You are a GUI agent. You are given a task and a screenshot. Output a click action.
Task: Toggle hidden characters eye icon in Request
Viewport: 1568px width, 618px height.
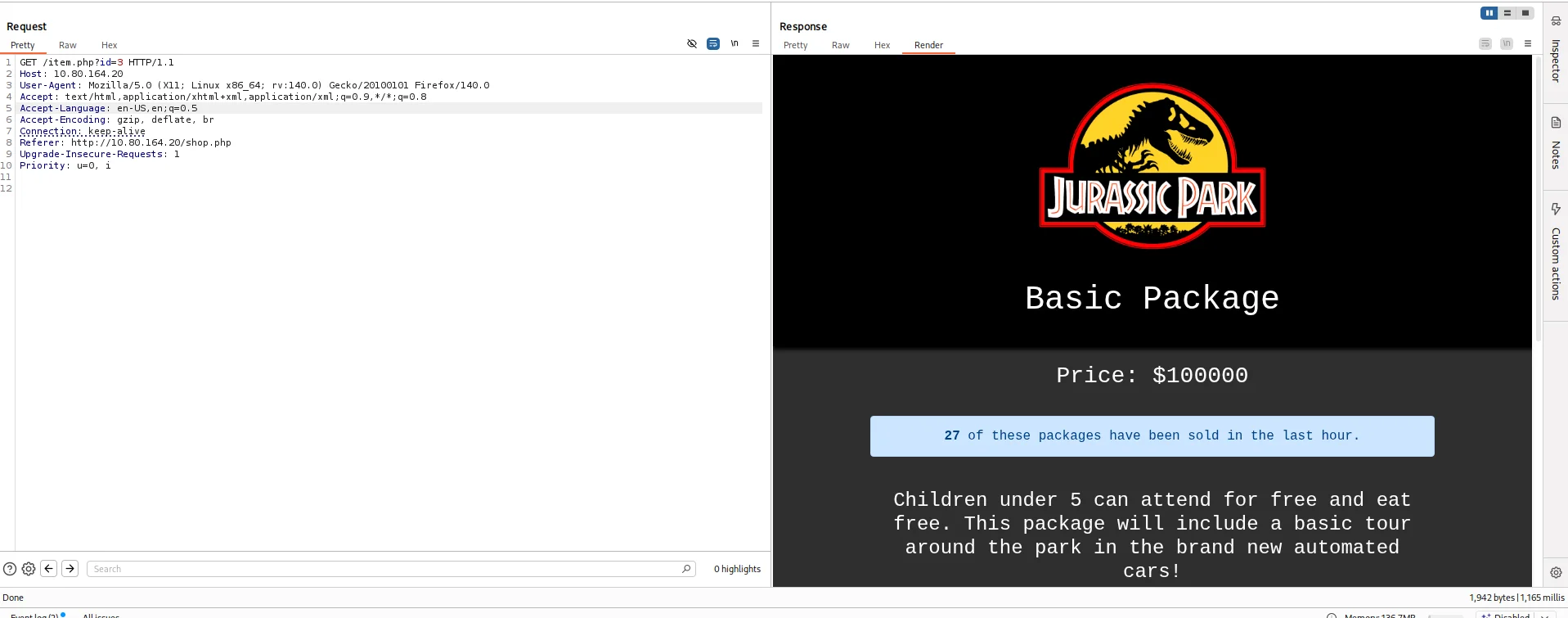(x=692, y=44)
